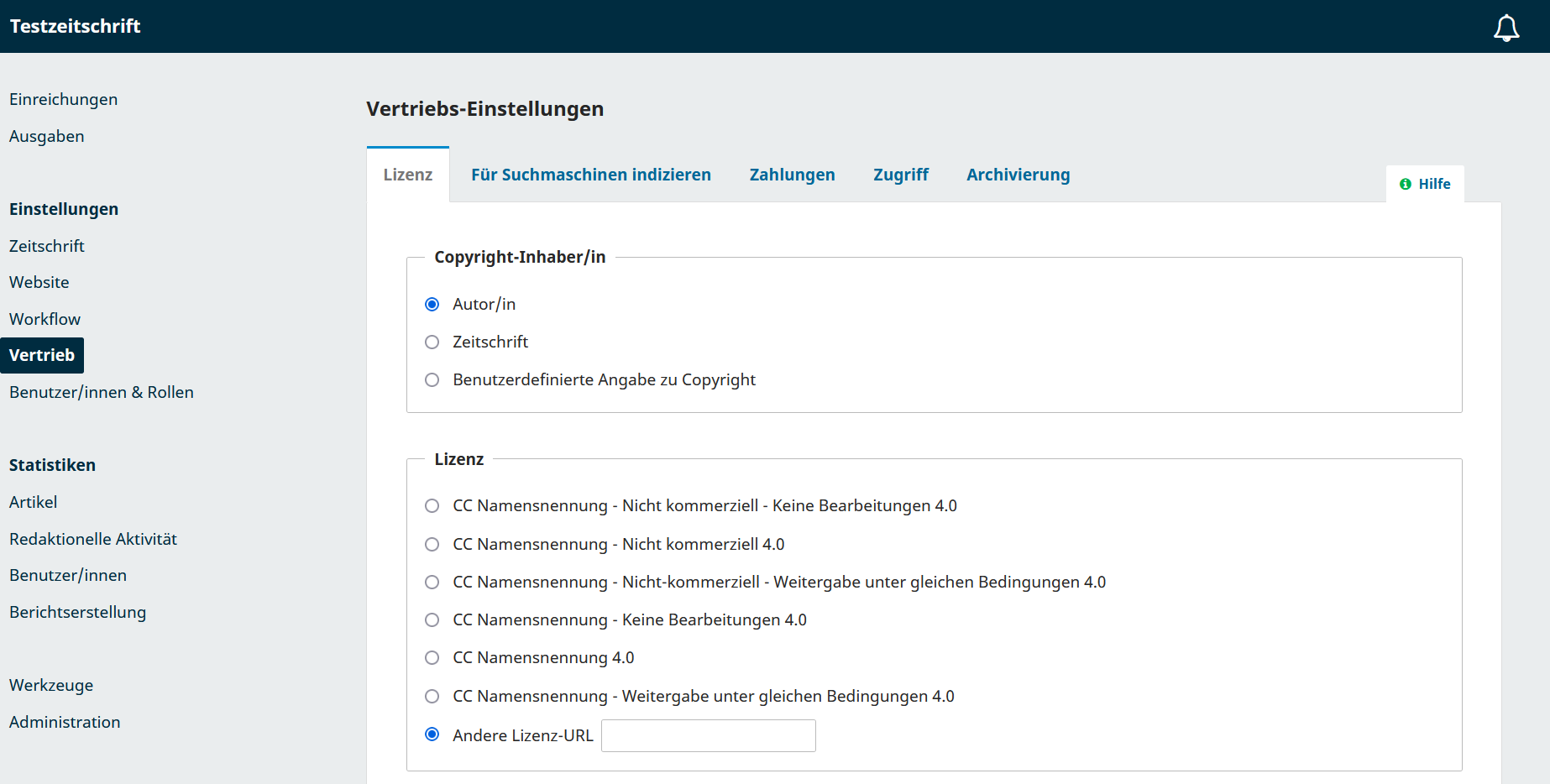
Task: Select CC Namensnennung 4.0 license
Action: point(432,657)
